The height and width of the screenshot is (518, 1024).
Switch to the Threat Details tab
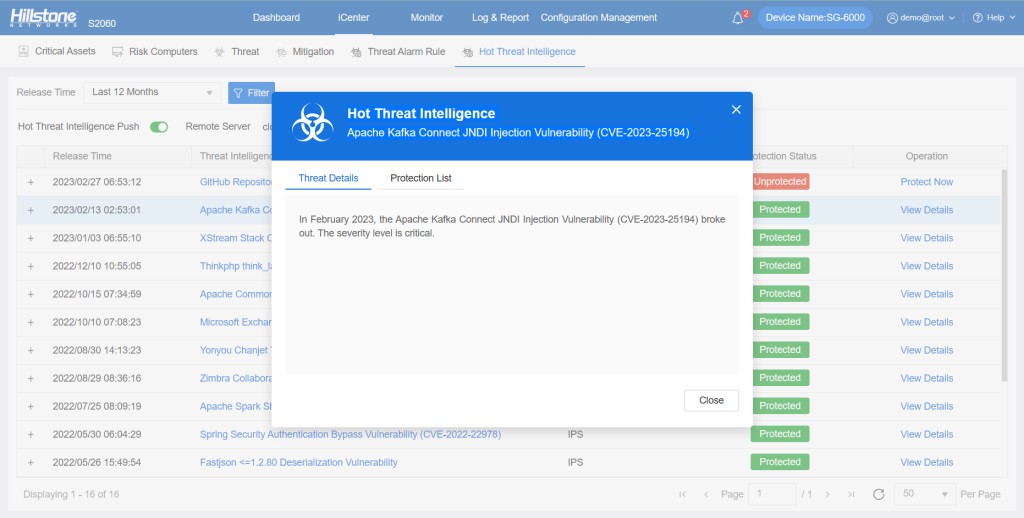click(x=328, y=178)
